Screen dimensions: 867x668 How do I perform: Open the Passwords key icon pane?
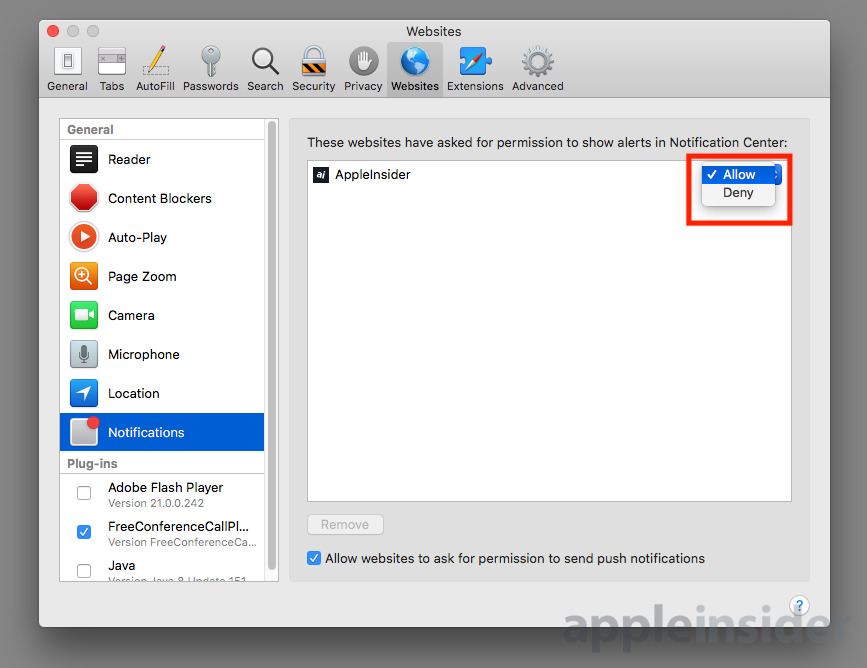pos(211,70)
